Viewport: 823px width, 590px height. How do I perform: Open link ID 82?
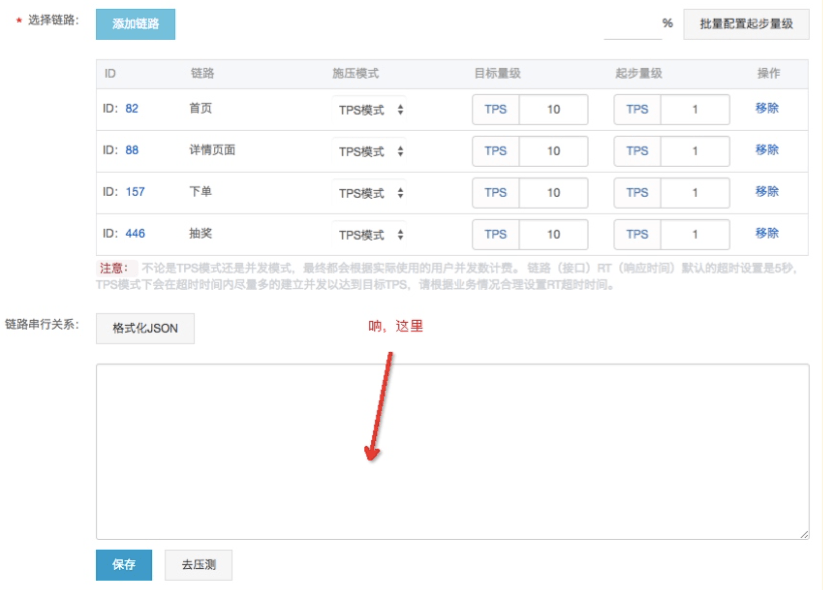(132, 109)
